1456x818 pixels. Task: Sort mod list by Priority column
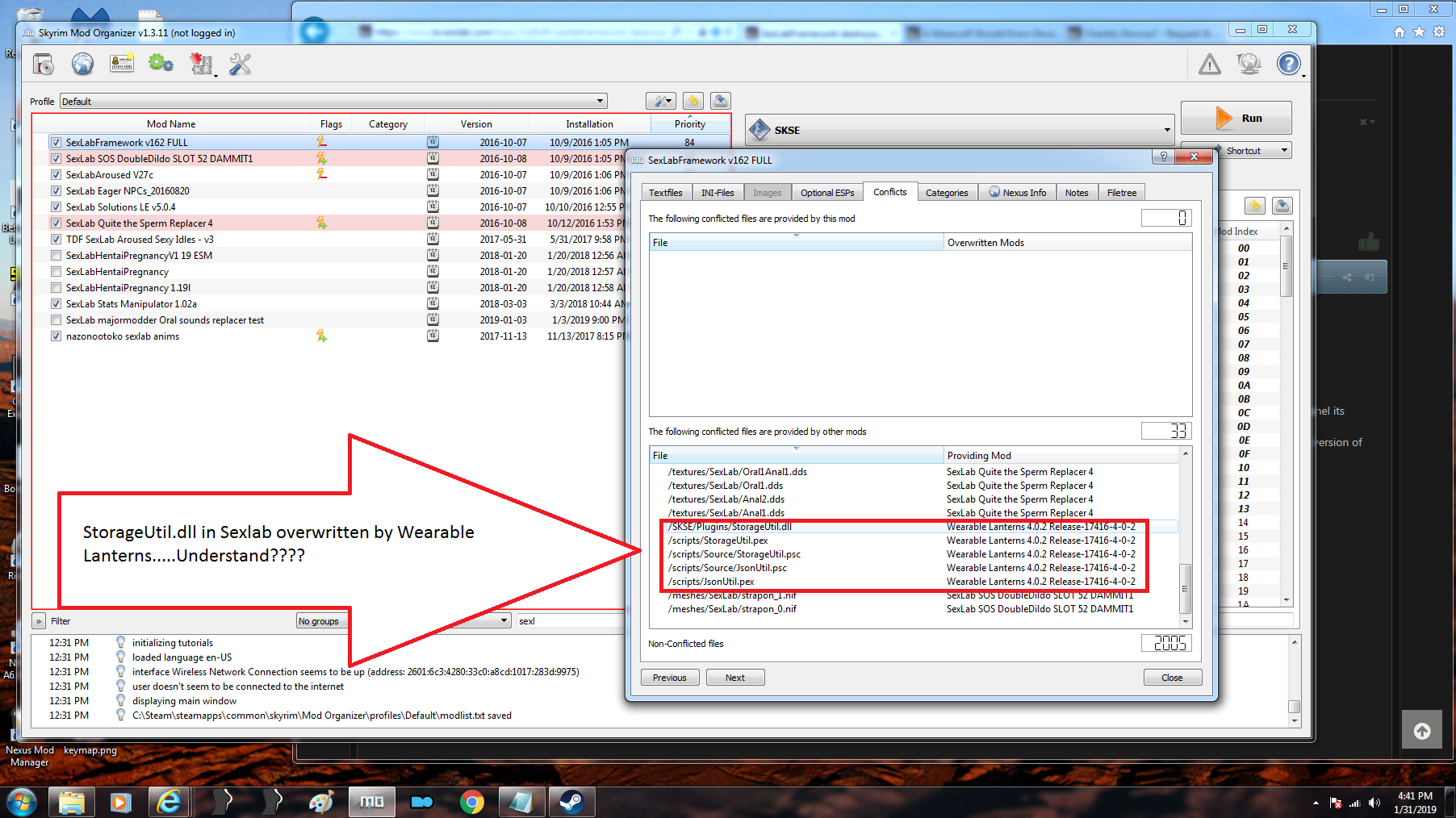(690, 124)
